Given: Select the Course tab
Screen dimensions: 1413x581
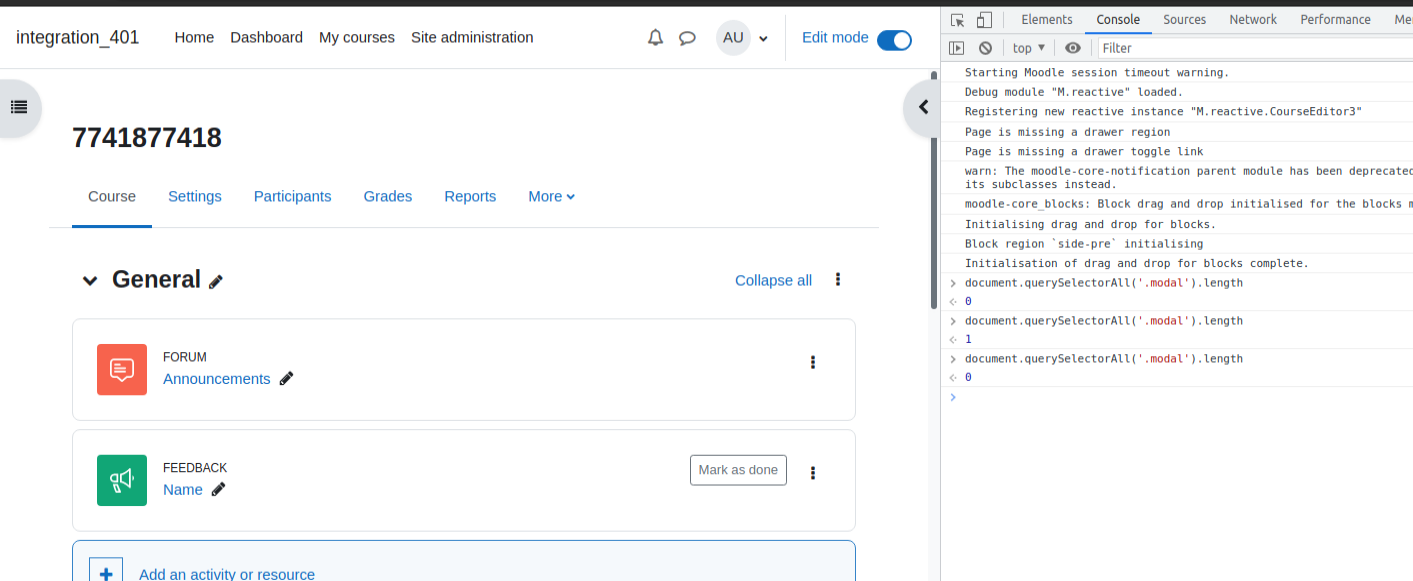Looking at the screenshot, I should tap(112, 196).
